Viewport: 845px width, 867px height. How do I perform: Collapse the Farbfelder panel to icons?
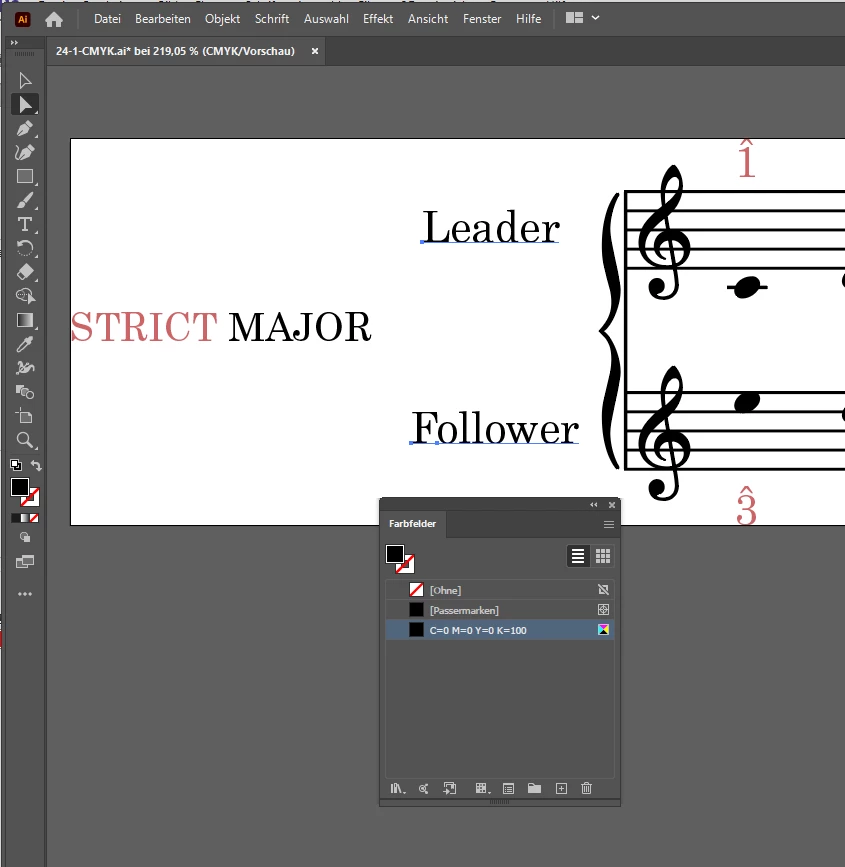pyautogui.click(x=594, y=505)
